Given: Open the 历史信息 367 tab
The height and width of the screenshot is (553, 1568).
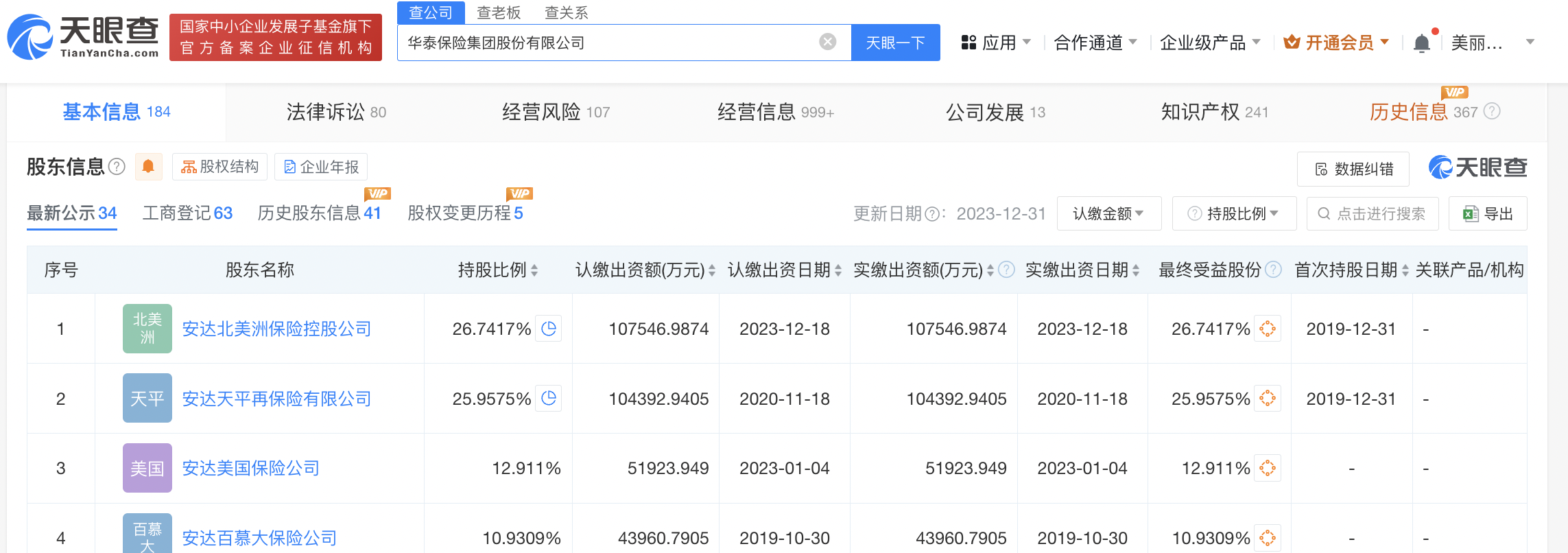Looking at the screenshot, I should [1423, 112].
